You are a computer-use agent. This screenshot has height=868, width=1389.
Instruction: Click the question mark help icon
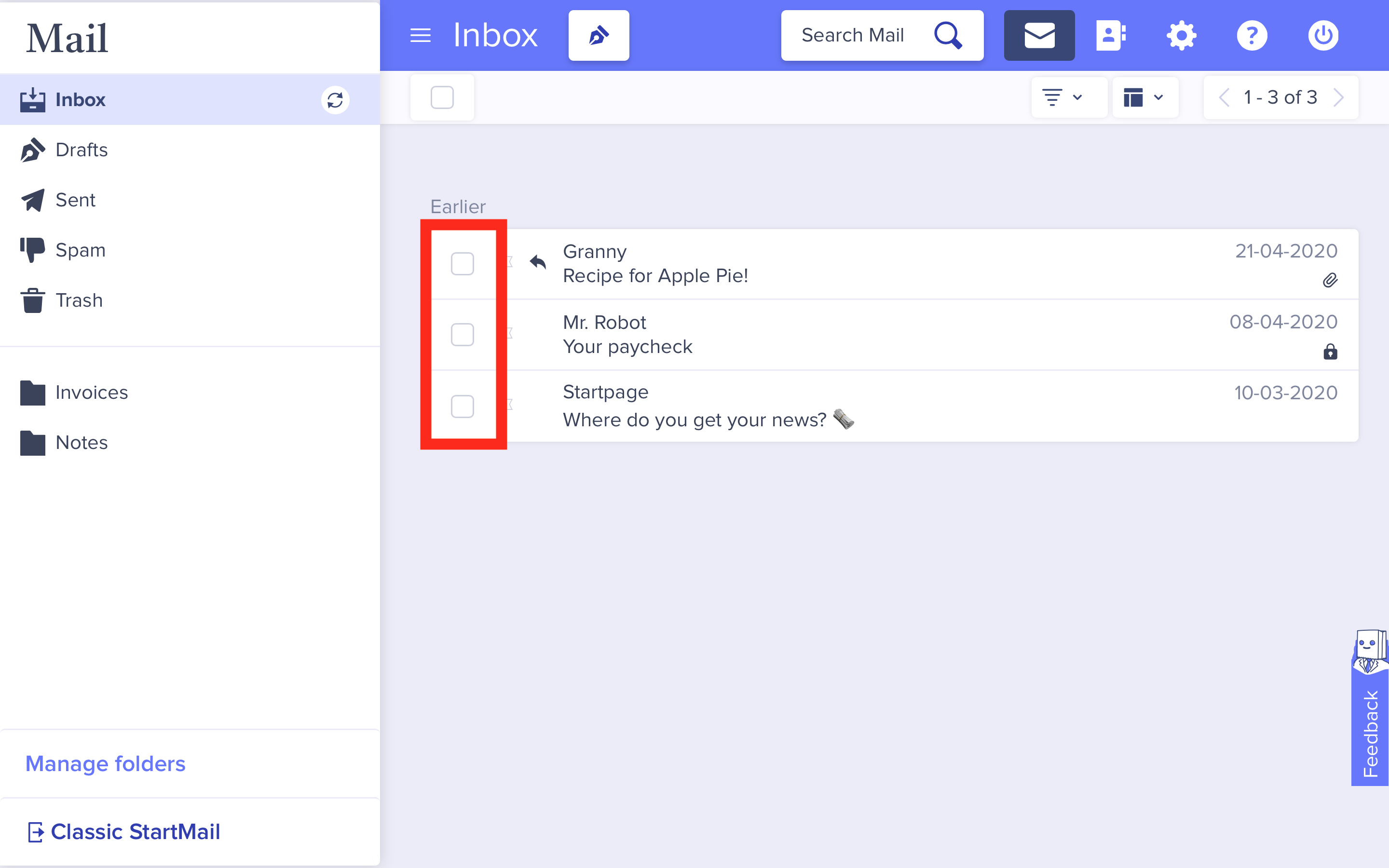point(1252,36)
